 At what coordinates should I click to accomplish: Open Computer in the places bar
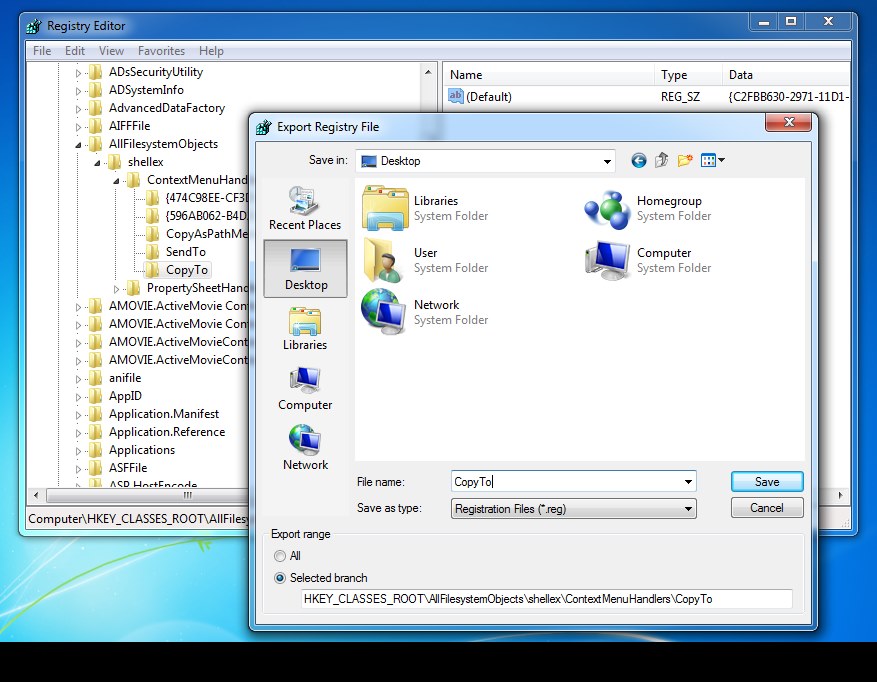[x=305, y=389]
